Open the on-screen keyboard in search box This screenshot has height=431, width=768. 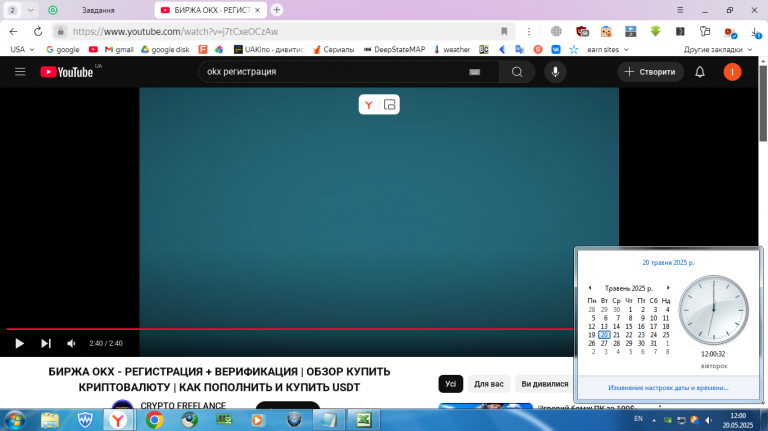click(x=474, y=72)
